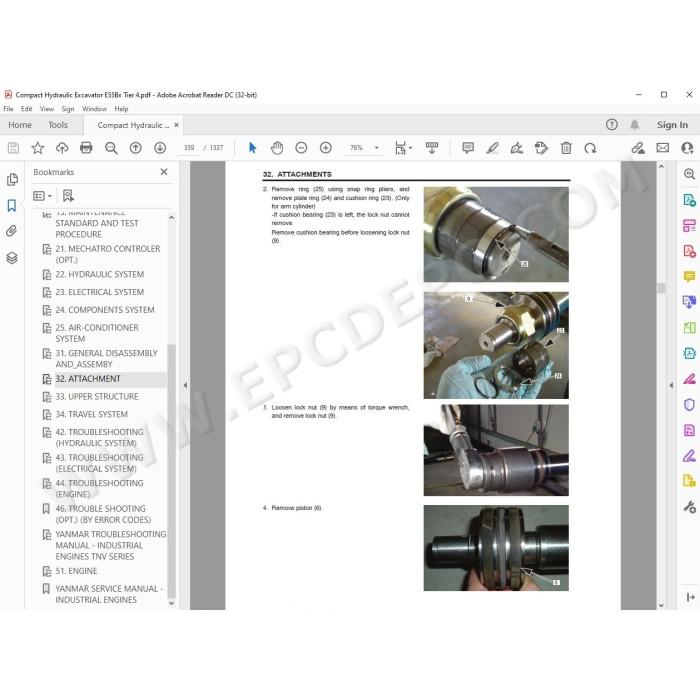Toggle the Bookmarks panel icon
This screenshot has height=700, width=700.
[12, 205]
